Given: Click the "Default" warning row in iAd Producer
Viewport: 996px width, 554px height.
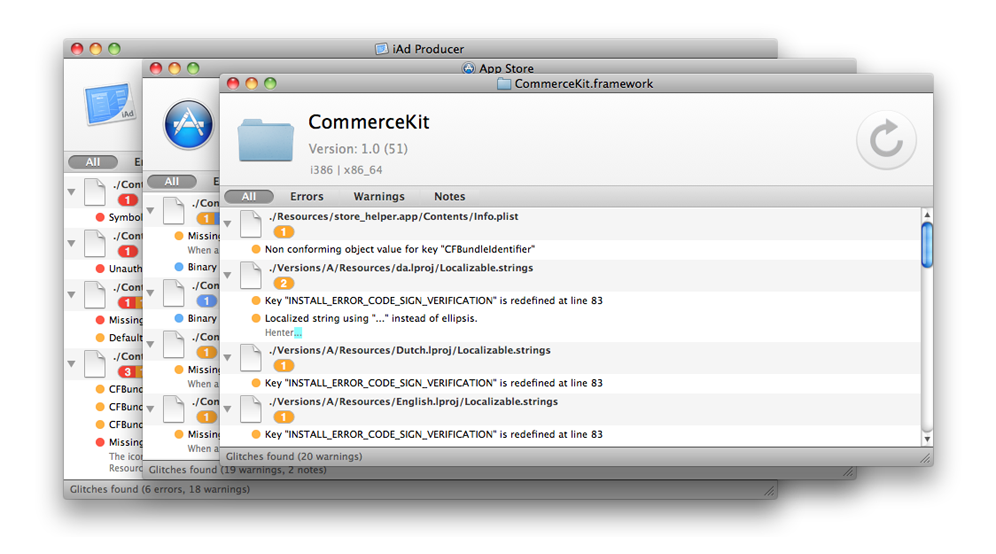Looking at the screenshot, I should (119, 337).
